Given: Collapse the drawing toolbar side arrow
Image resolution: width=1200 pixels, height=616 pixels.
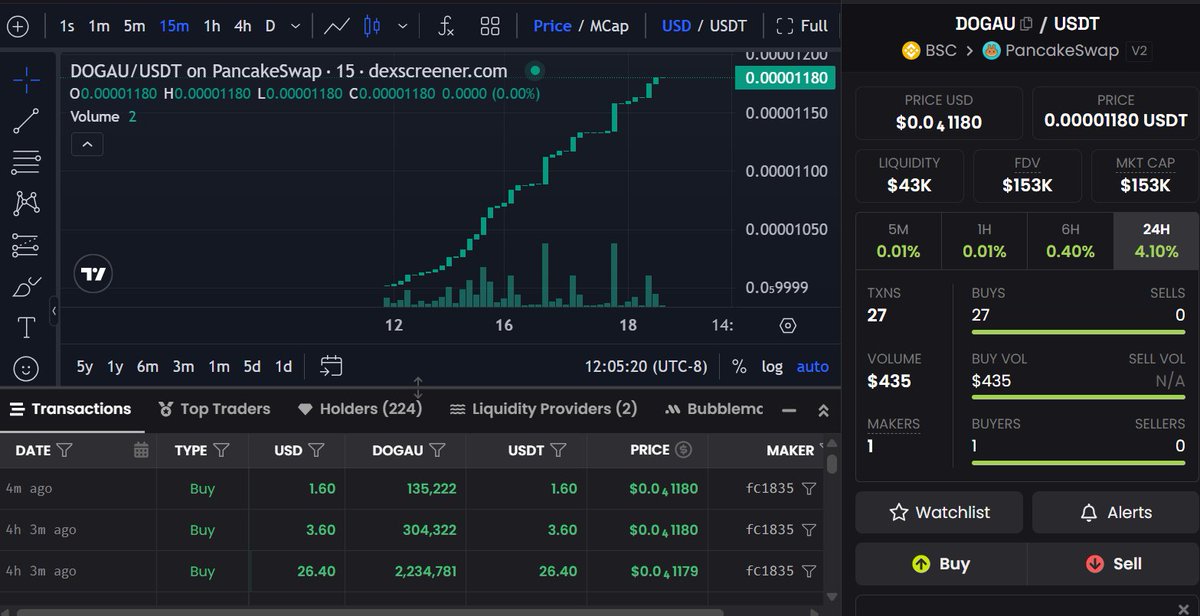Looking at the screenshot, I should 54,311.
